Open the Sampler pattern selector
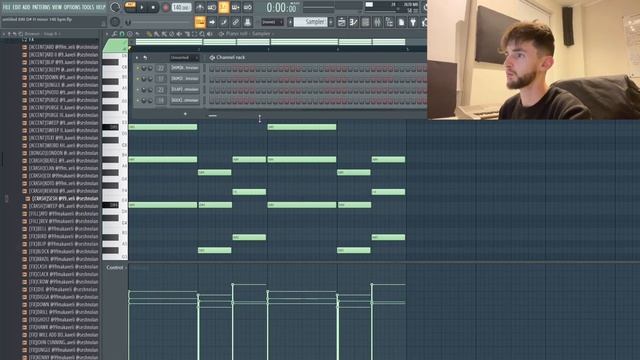 (311, 22)
